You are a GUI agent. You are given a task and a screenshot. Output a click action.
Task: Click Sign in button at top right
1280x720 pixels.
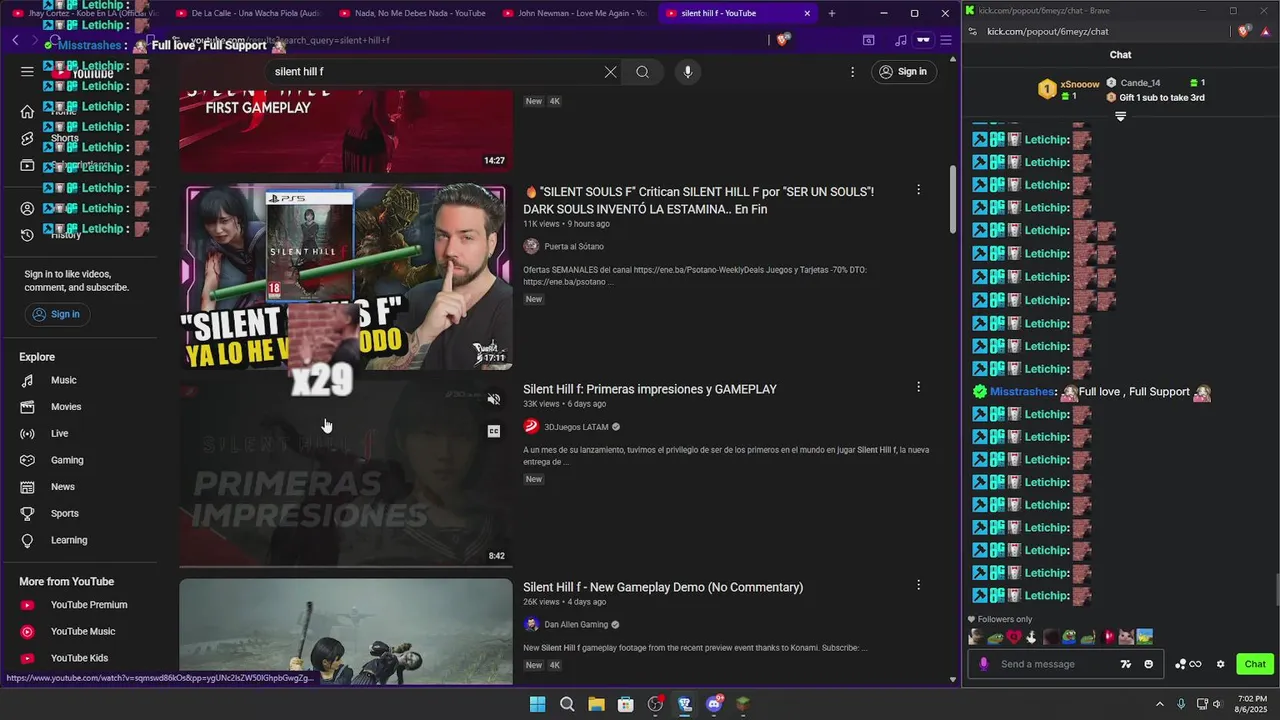[x=903, y=72]
